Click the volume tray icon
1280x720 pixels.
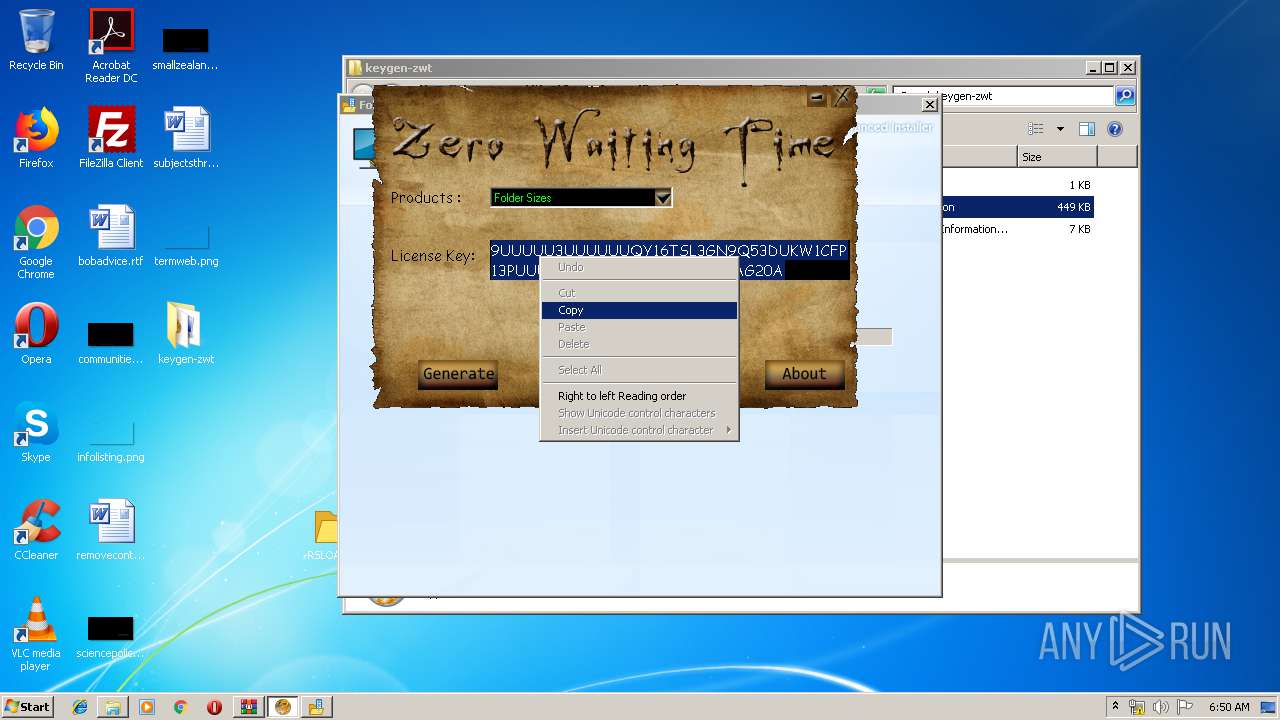[x=1161, y=707]
